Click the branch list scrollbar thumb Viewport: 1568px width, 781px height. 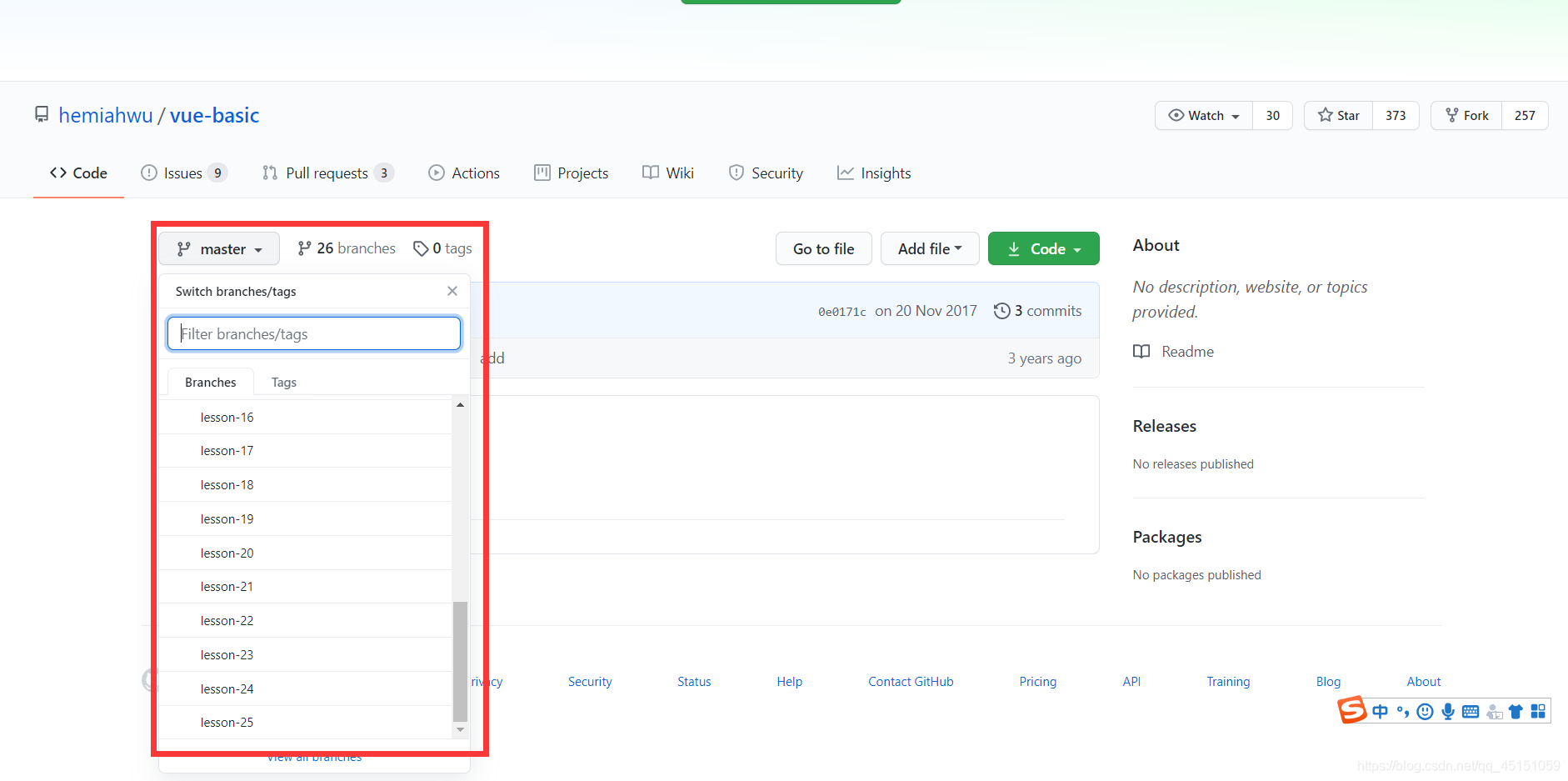coord(460,661)
